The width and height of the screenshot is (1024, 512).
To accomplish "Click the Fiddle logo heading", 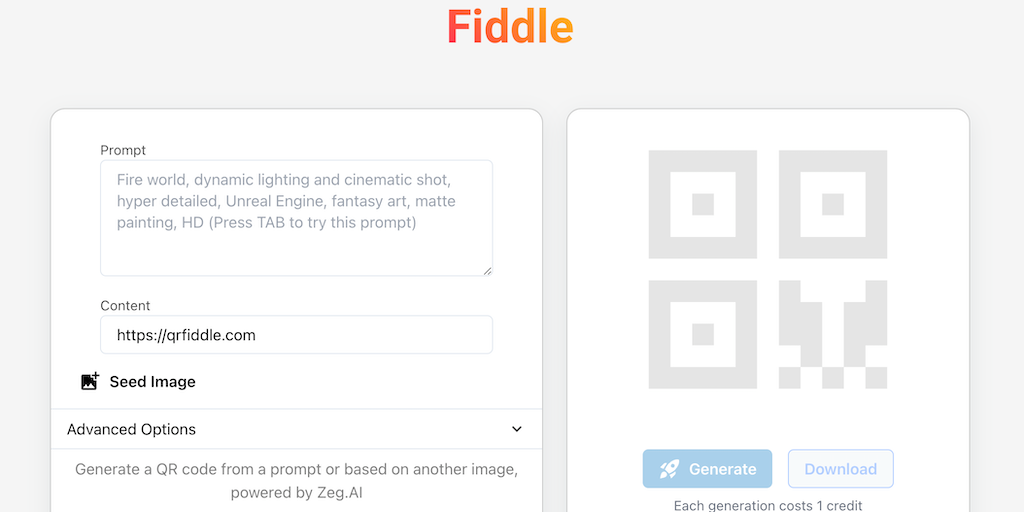I will (510, 26).
